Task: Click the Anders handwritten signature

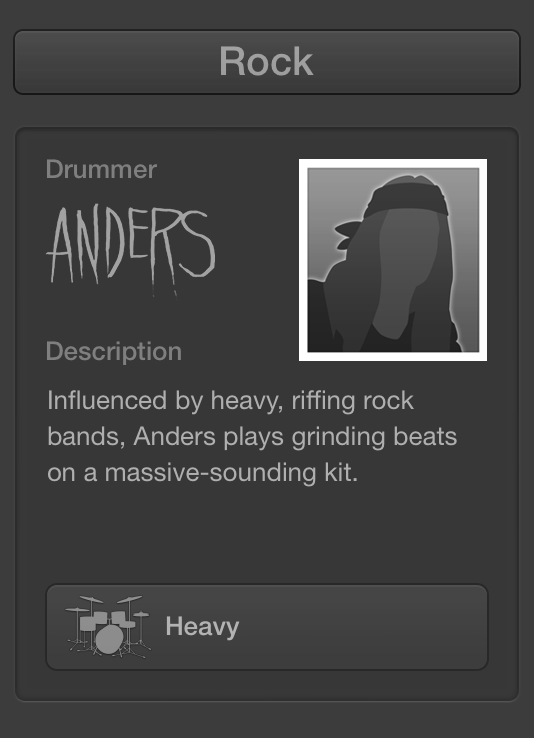Action: click(x=131, y=249)
